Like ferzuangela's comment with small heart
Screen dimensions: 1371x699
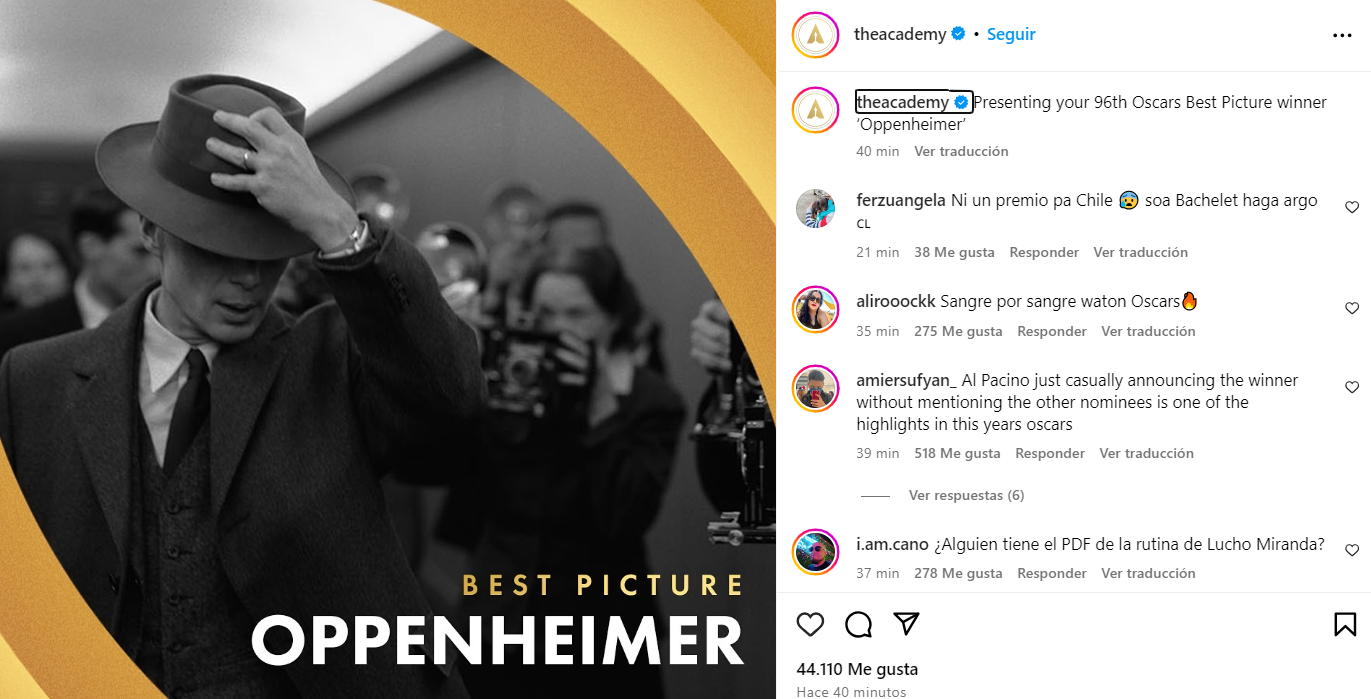point(1352,207)
